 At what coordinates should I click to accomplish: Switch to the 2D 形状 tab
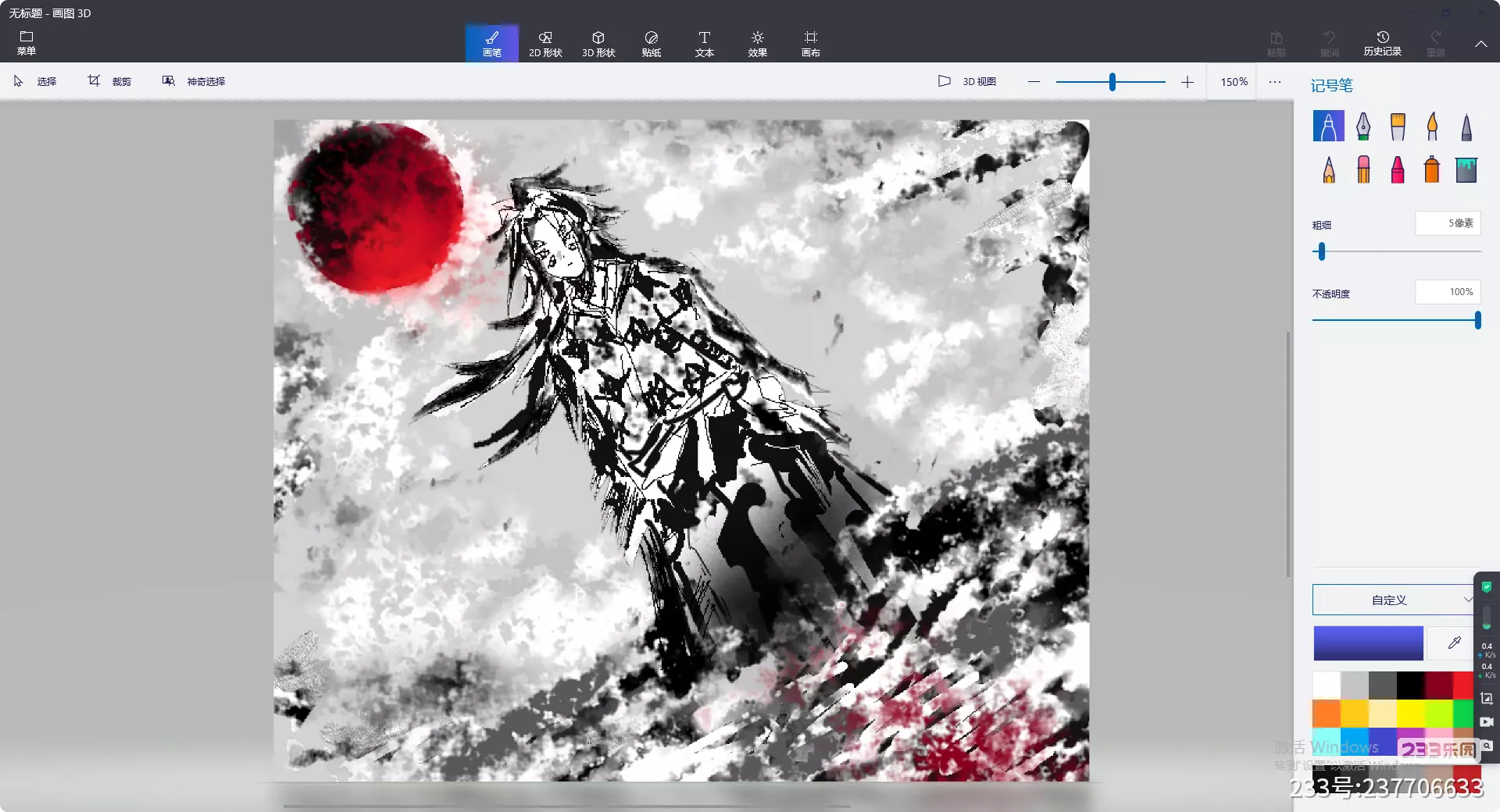545,44
